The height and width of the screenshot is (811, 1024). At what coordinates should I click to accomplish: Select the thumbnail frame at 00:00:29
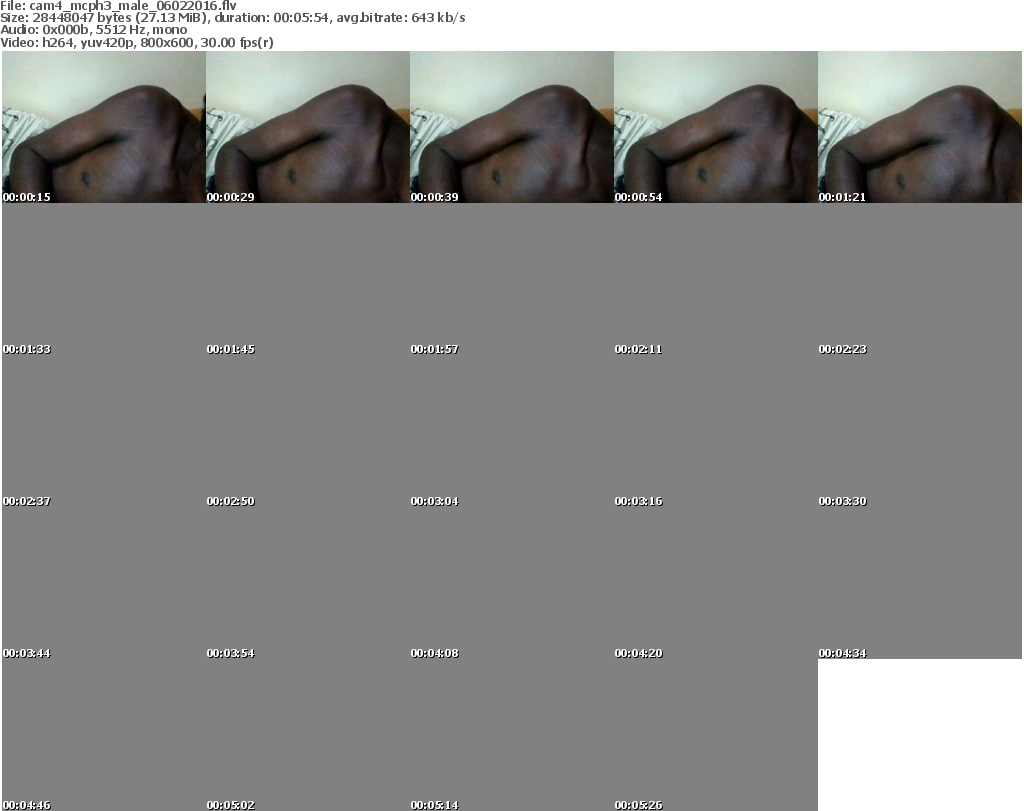pos(308,127)
